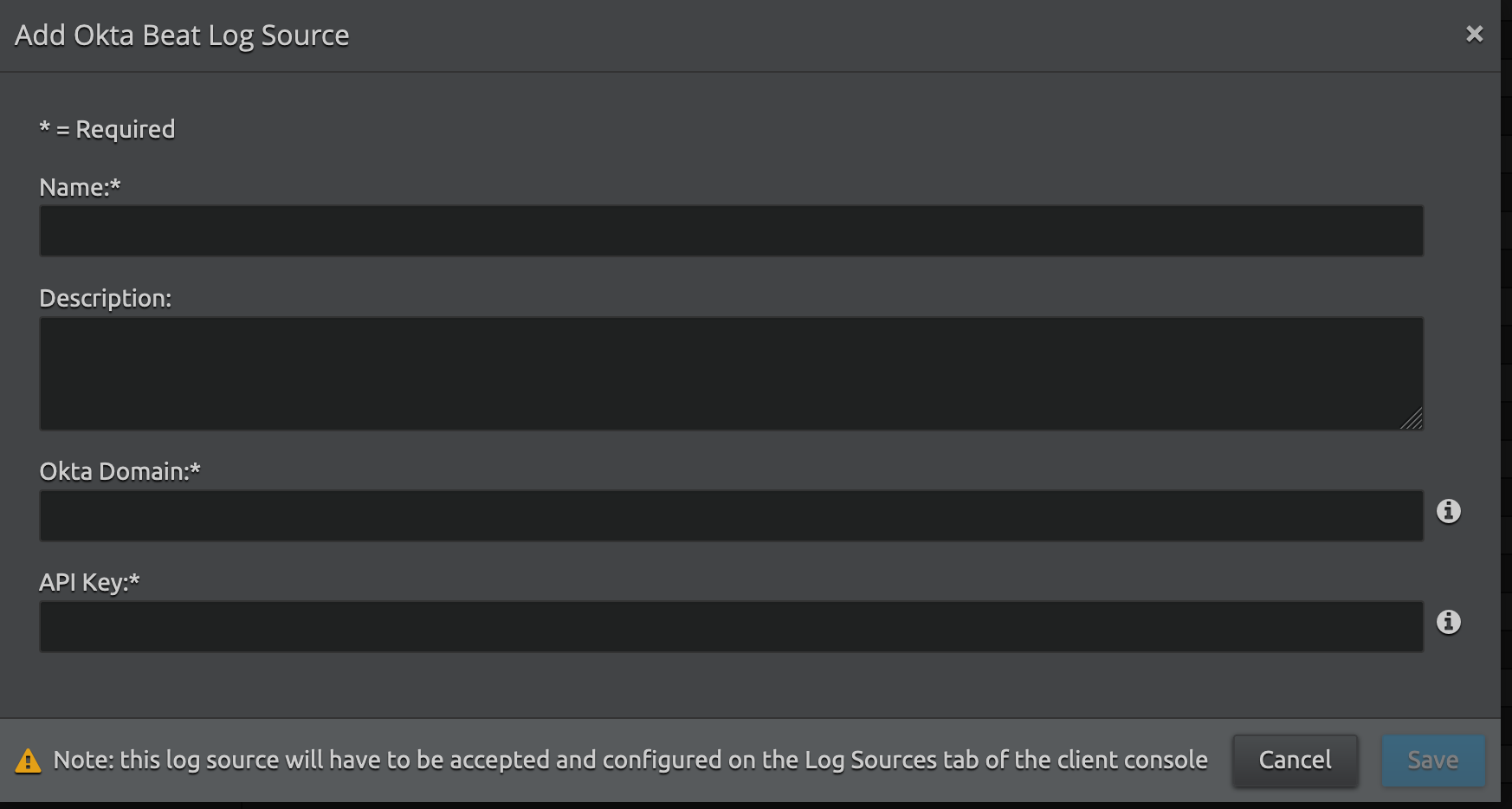Click the log source note text in footer
Viewport: 1512px width, 809px height.
pos(630,760)
